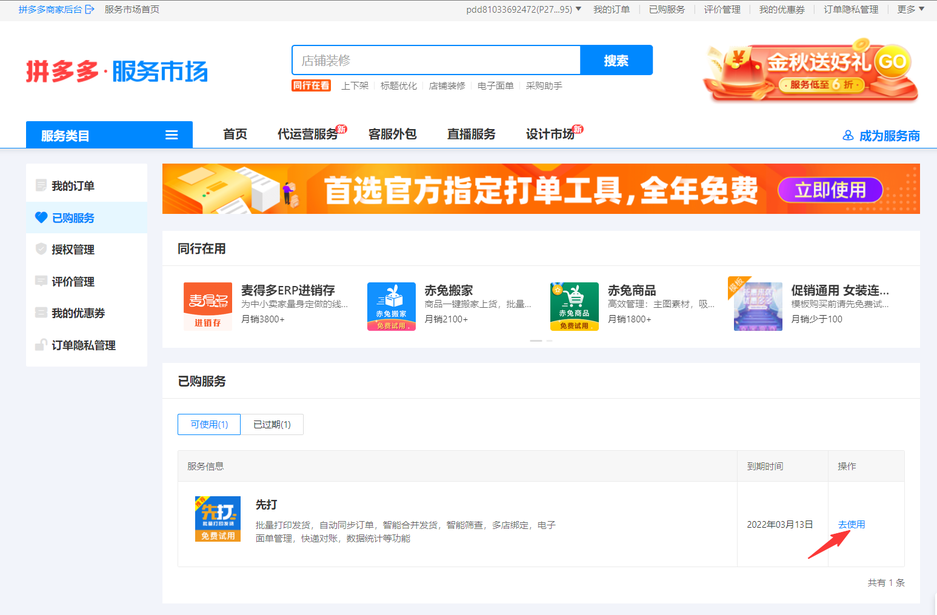
Task: Expand the 更多 dropdown menu
Action: (x=911, y=9)
